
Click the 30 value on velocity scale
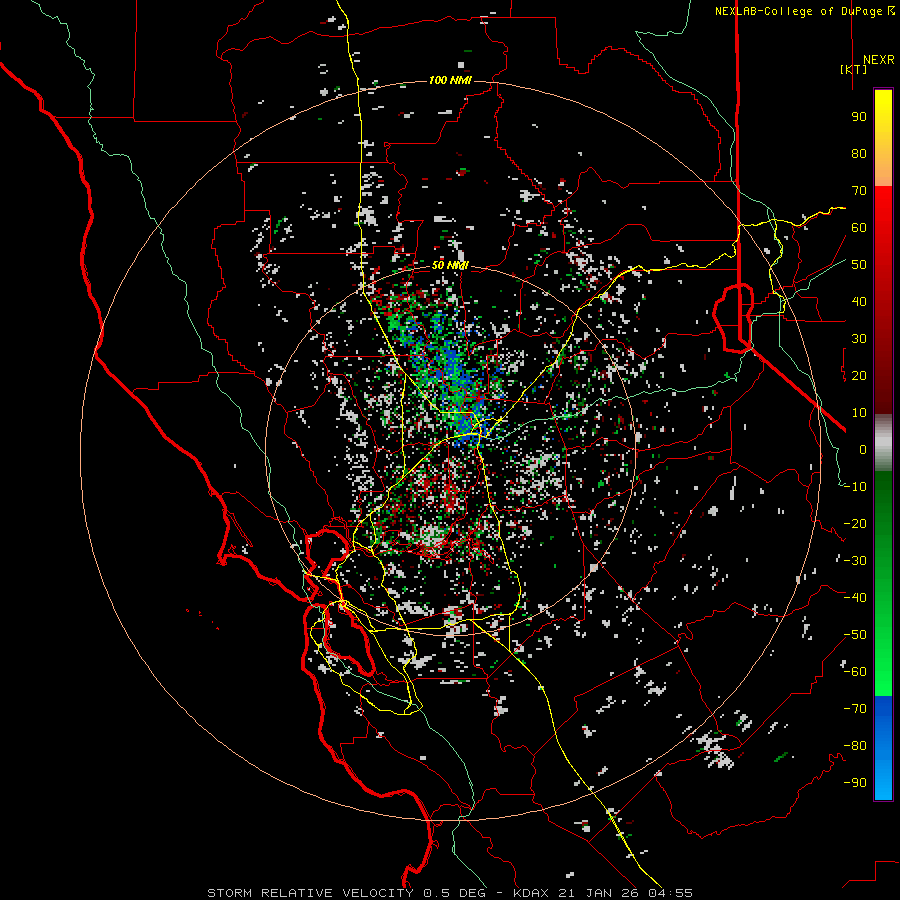pyautogui.click(x=859, y=339)
